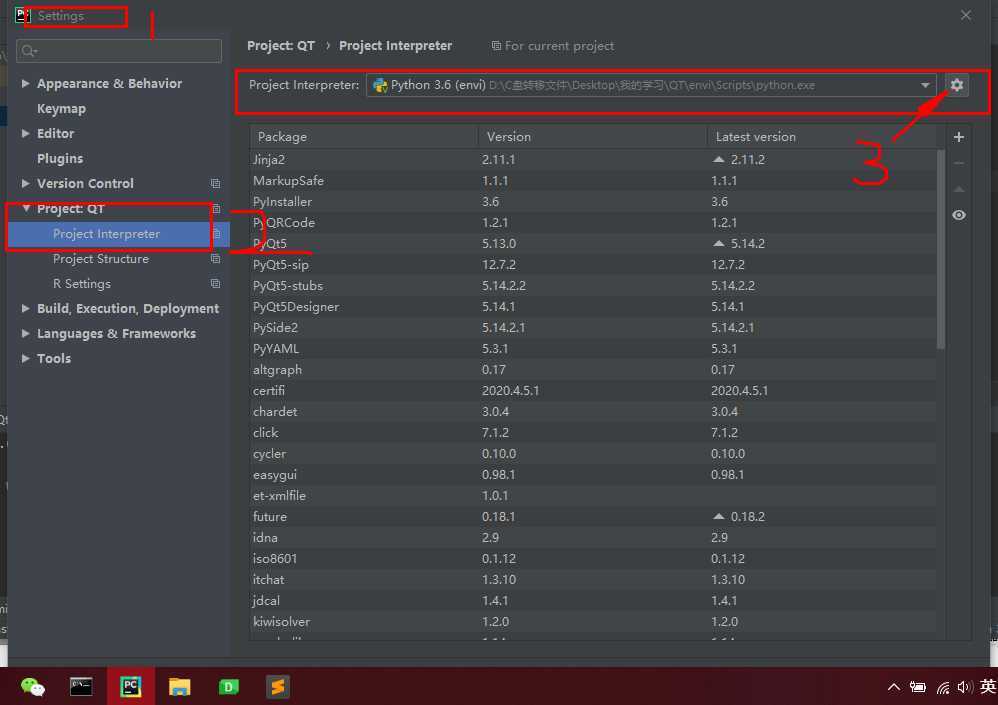
Task: Show hidden system tray icons chevron
Action: tap(894, 687)
